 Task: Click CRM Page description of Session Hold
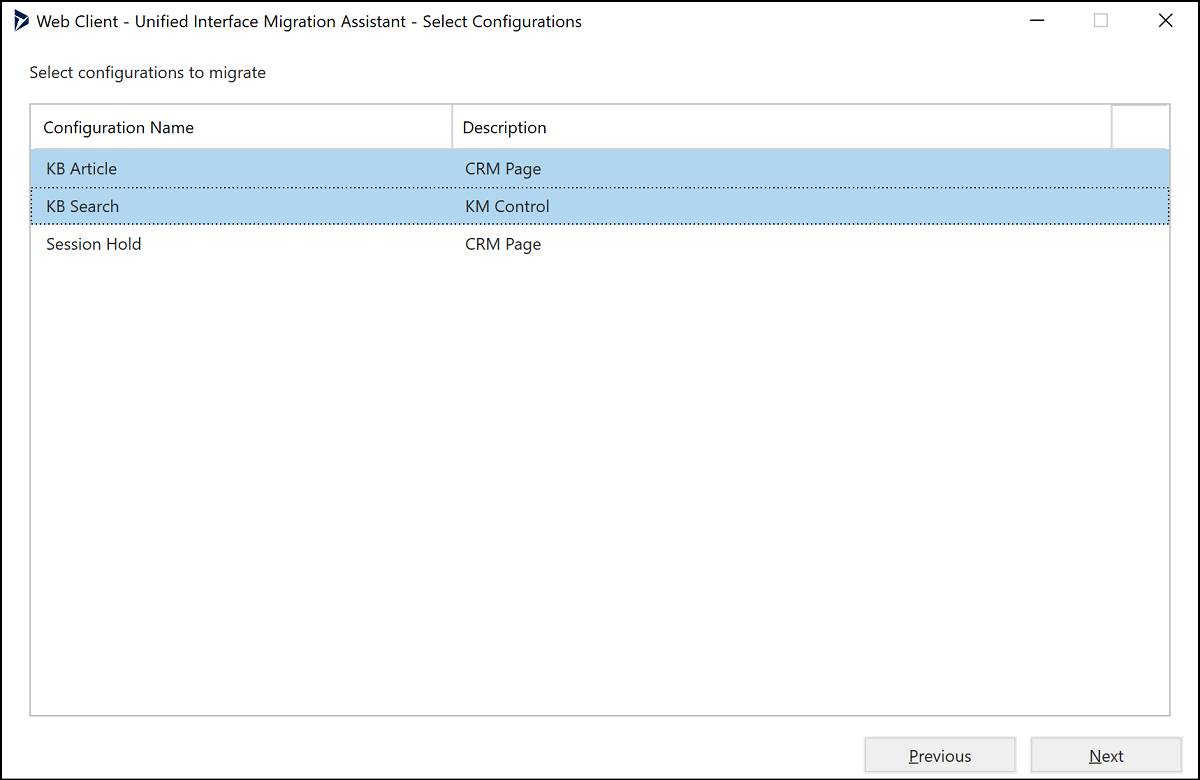[503, 244]
